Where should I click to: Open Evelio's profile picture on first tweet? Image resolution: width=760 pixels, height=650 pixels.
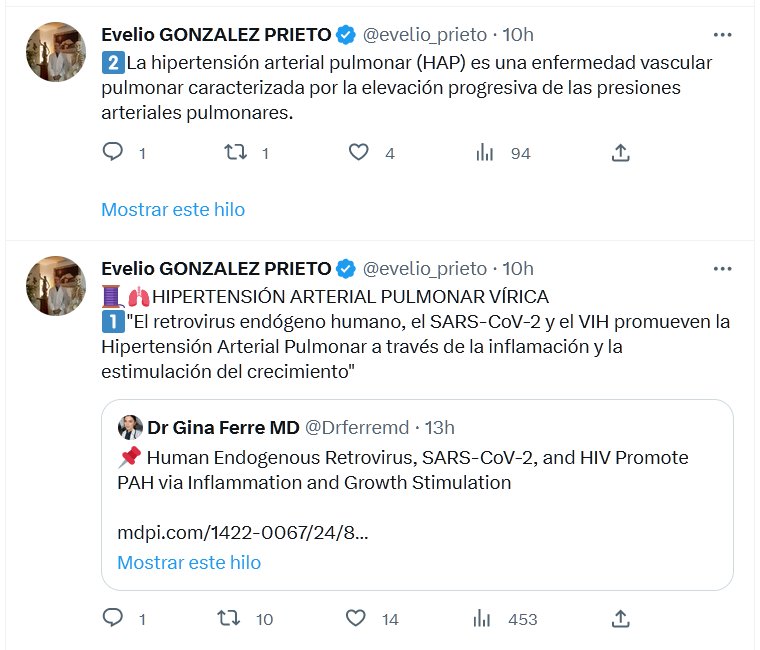55,51
